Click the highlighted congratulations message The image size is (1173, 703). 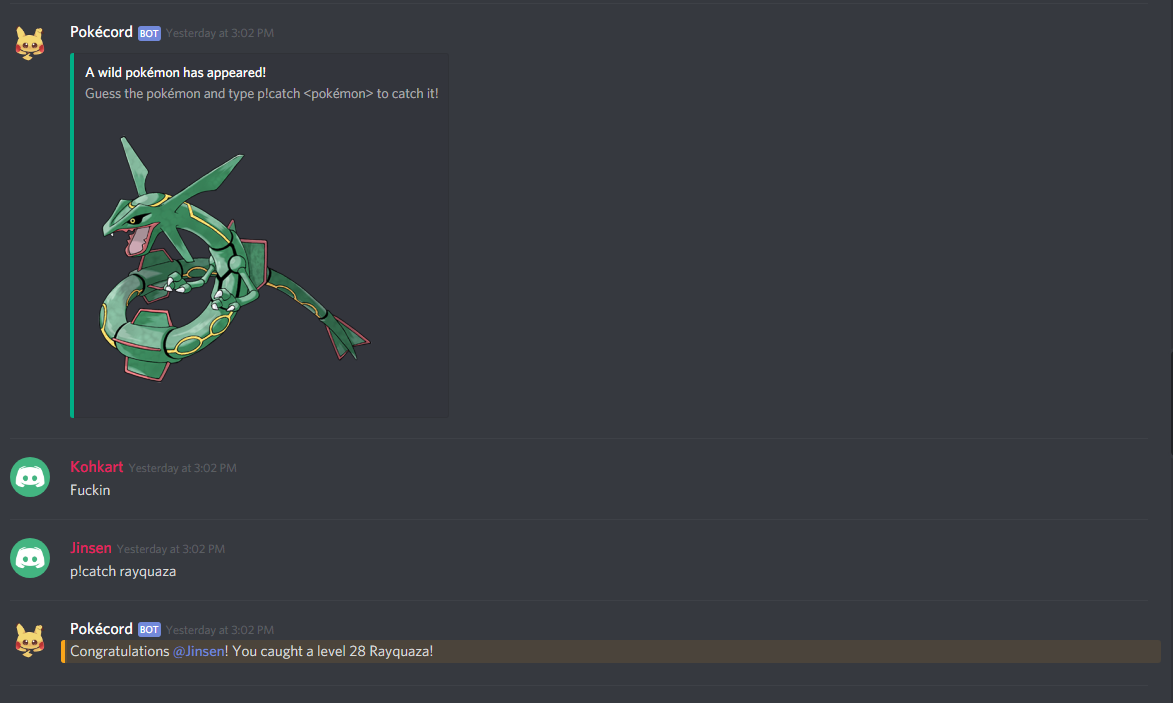[611, 651]
